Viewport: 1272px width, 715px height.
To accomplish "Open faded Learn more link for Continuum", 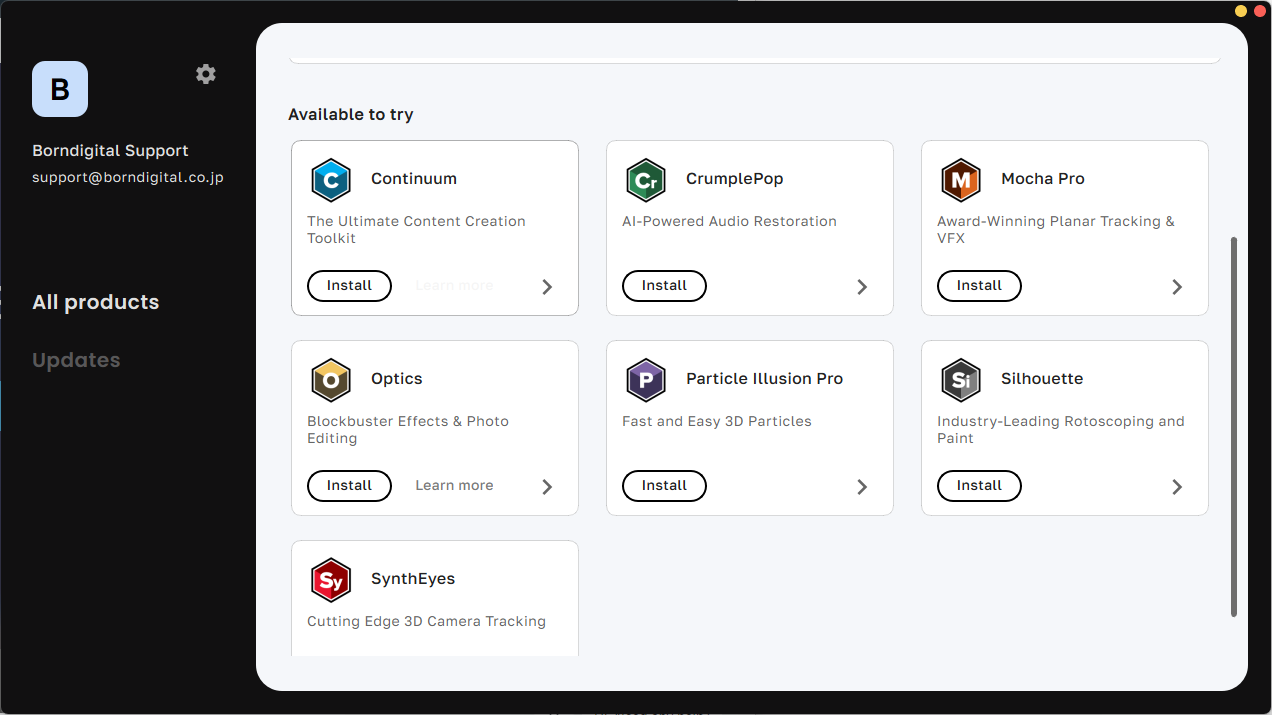I will click(x=454, y=286).
